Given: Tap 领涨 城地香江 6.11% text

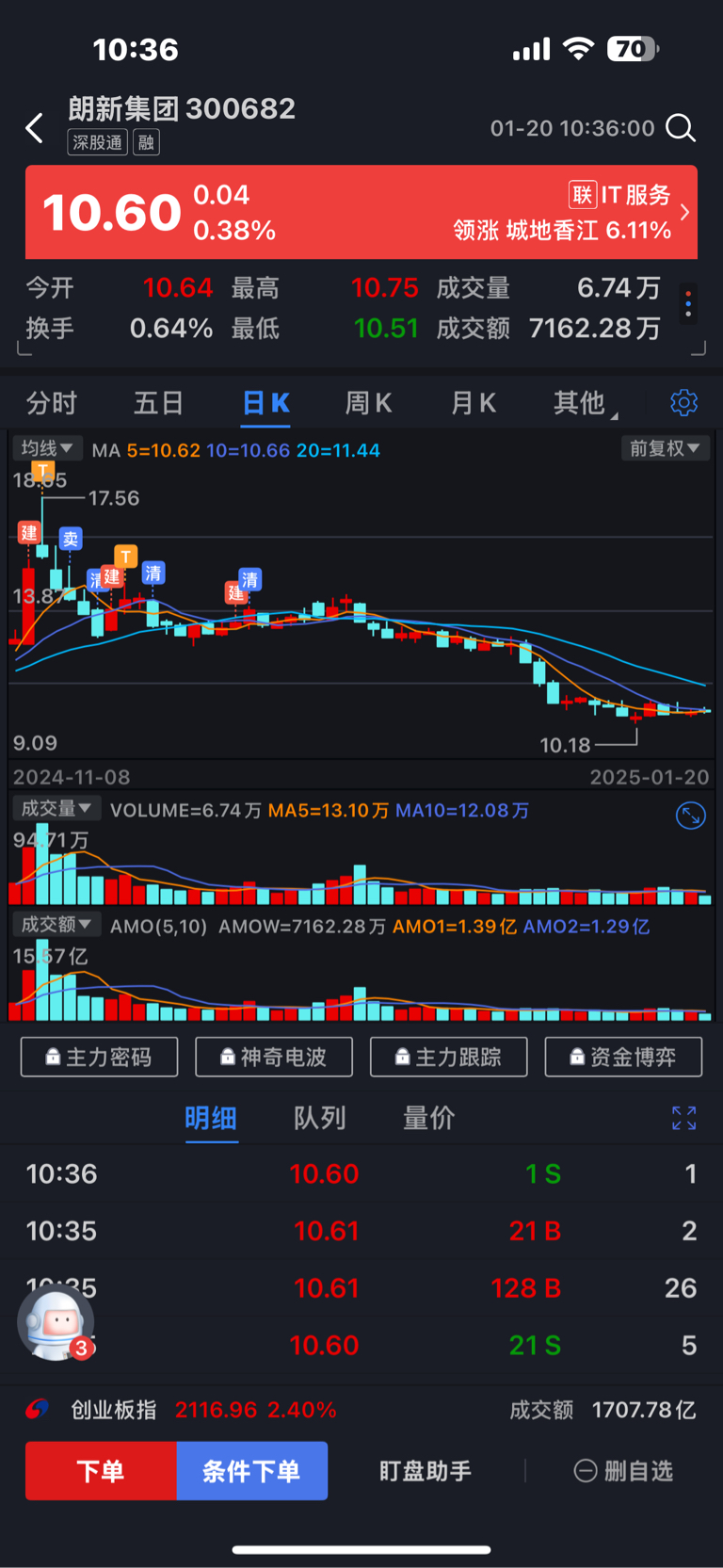Looking at the screenshot, I should click(562, 231).
